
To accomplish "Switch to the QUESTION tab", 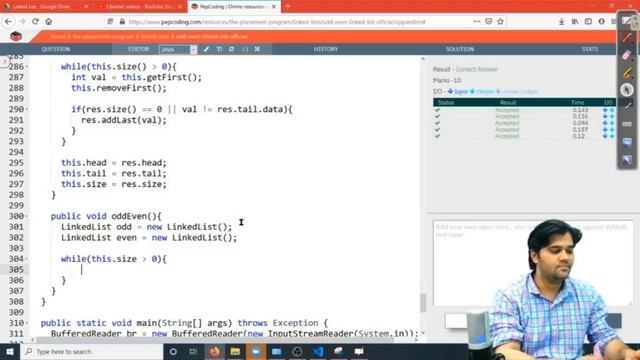I will point(56,49).
